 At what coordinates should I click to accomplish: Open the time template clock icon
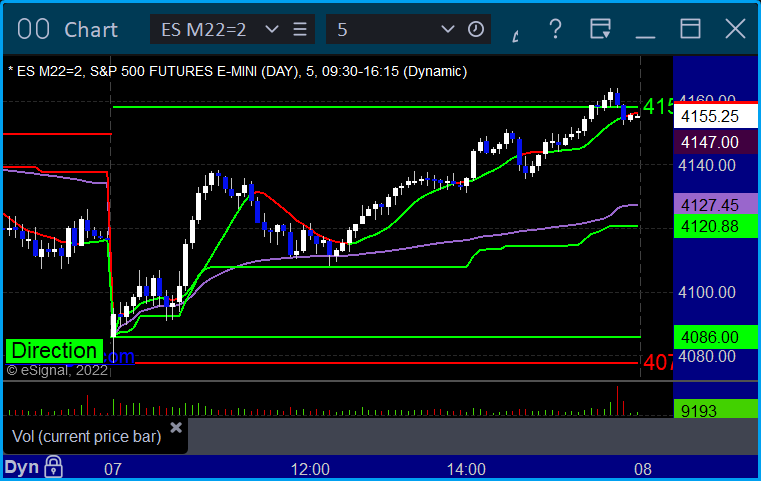click(476, 29)
